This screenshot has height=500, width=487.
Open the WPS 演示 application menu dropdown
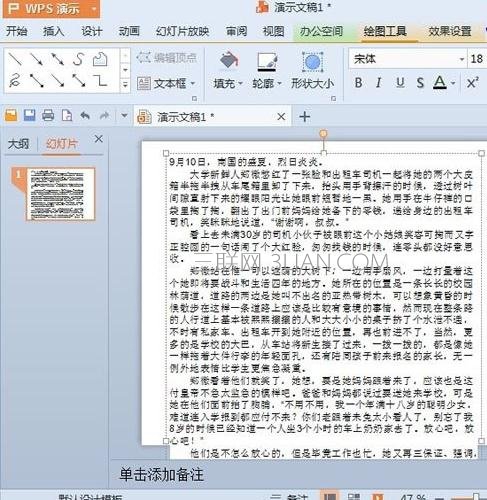point(94,9)
